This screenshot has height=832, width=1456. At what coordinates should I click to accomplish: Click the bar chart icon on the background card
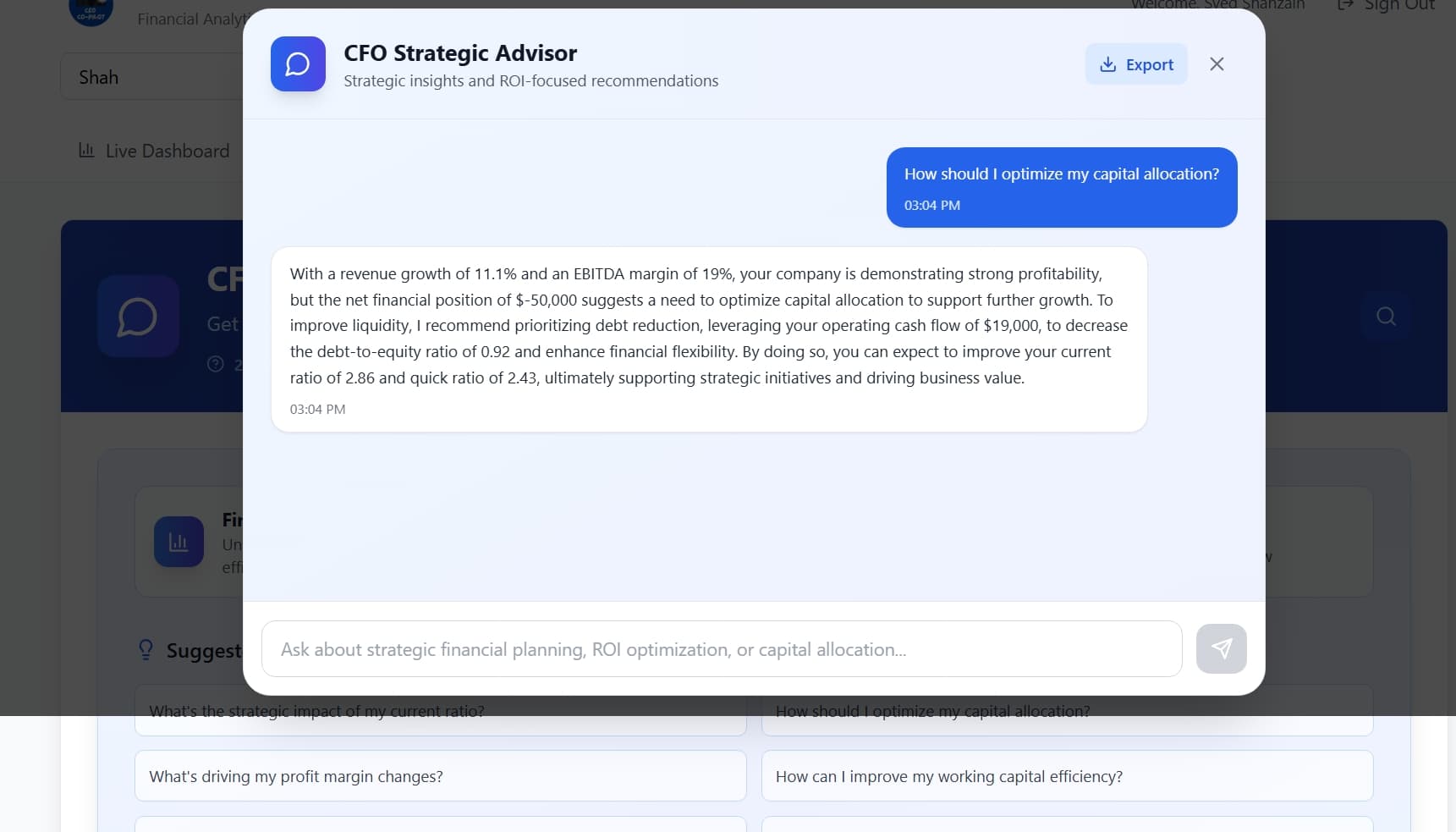point(179,542)
